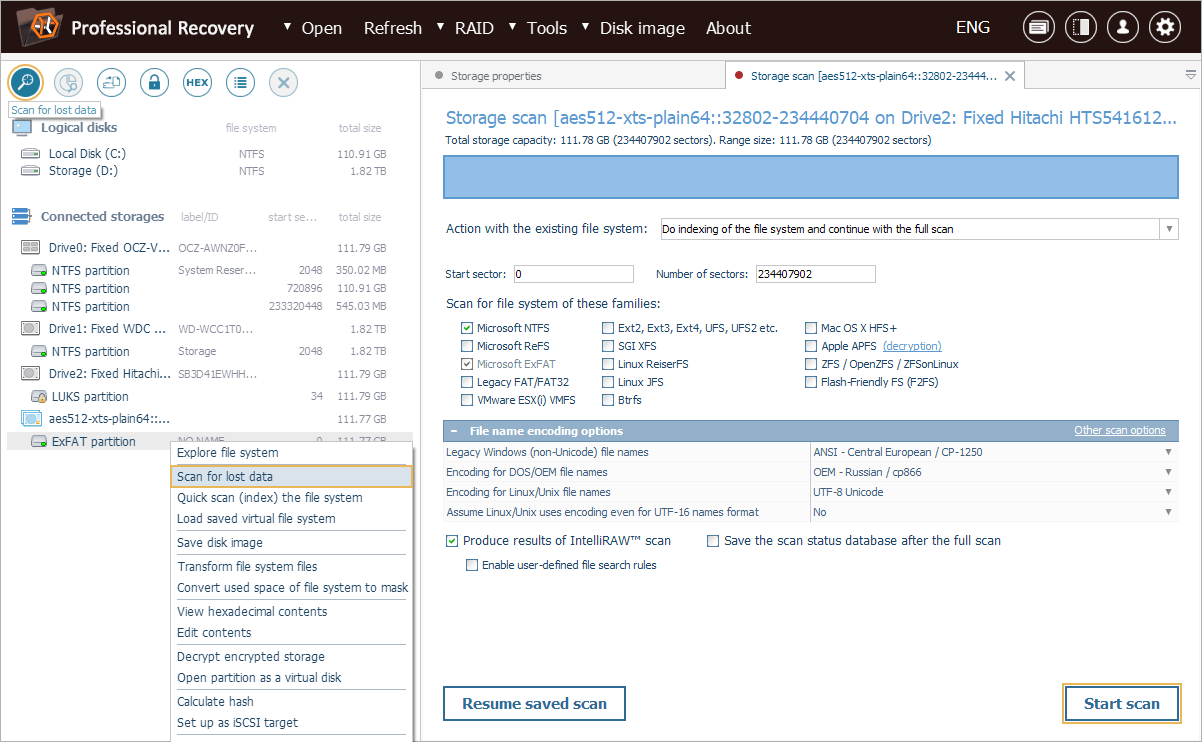Toggle the Microsoft NTFS checkbox
Image resolution: width=1202 pixels, height=742 pixels.
point(467,328)
